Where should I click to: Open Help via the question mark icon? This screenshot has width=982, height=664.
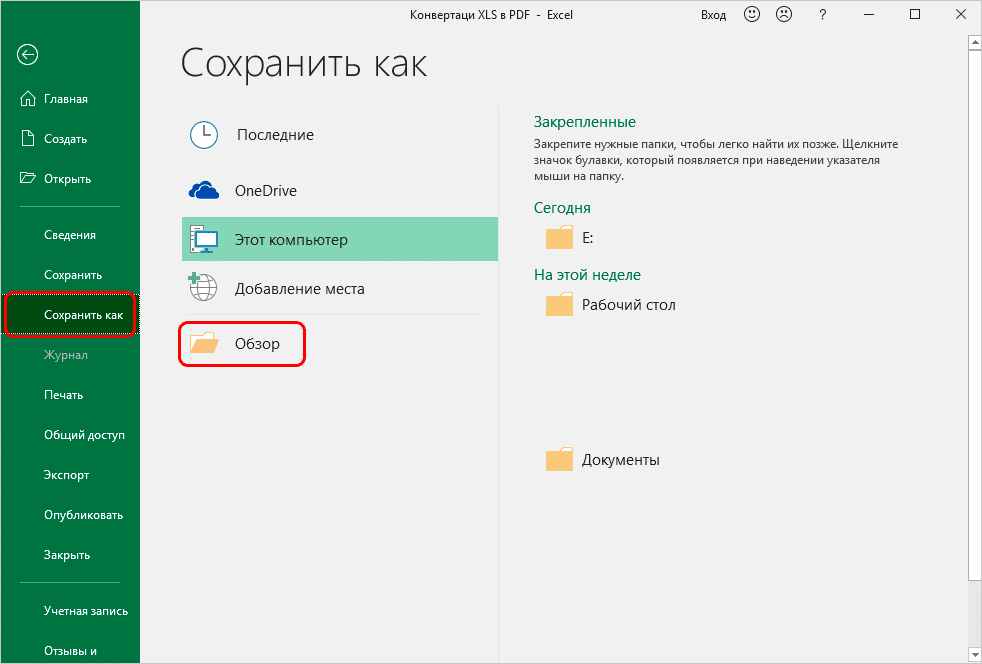[822, 14]
